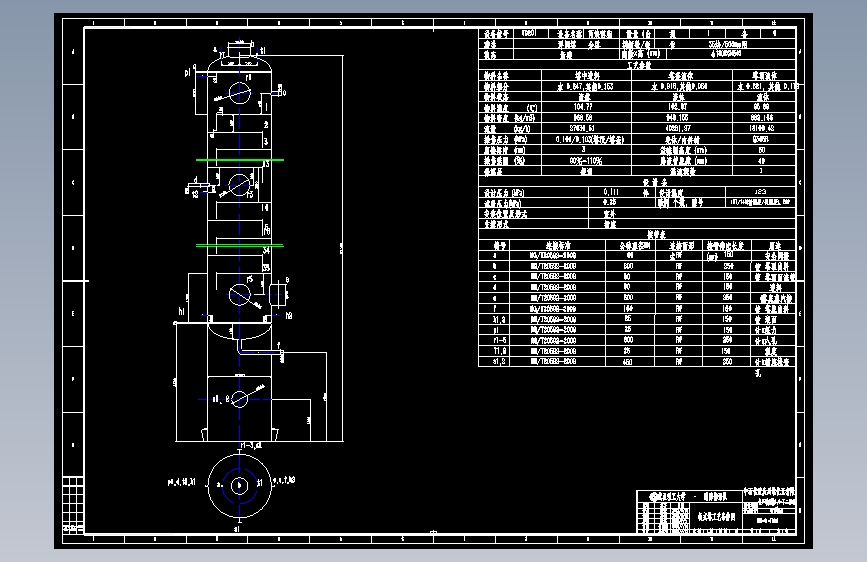
Task: Click tray number 3 label in the column
Action: tap(266, 142)
